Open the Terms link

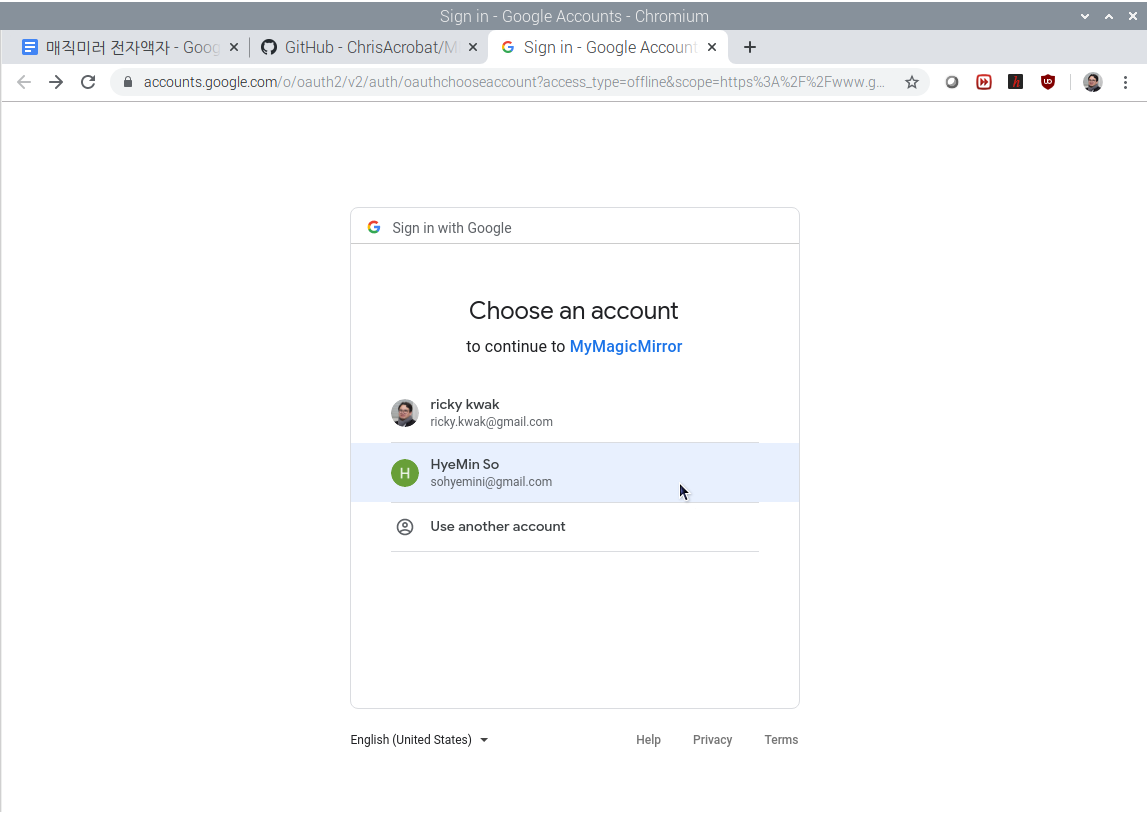(781, 740)
